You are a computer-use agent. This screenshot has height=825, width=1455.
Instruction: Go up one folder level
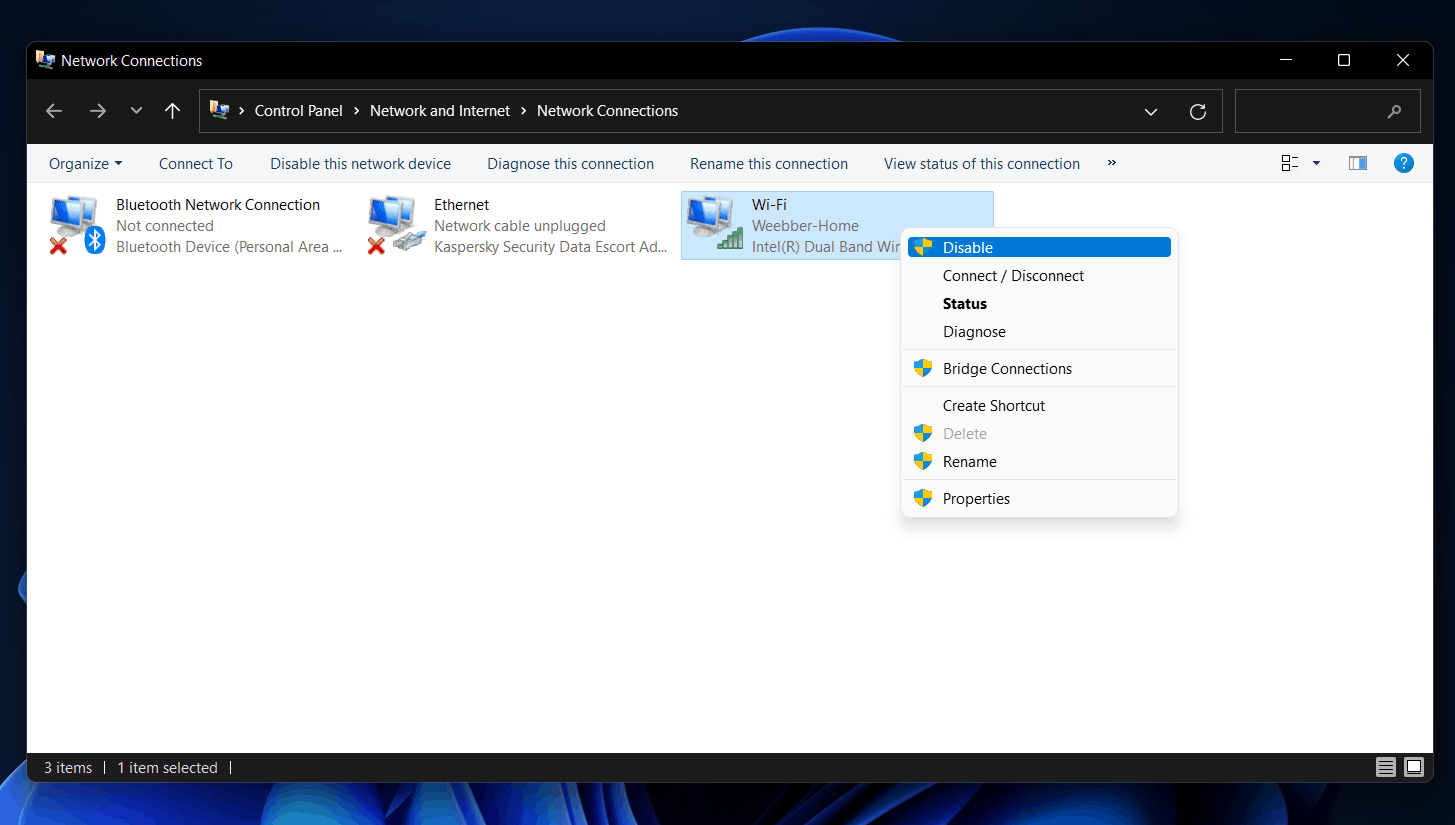tap(172, 111)
